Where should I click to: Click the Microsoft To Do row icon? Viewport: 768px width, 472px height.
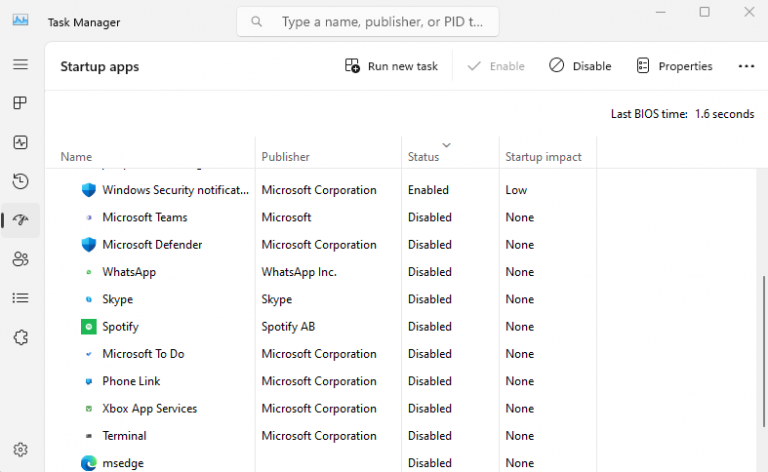[89, 354]
